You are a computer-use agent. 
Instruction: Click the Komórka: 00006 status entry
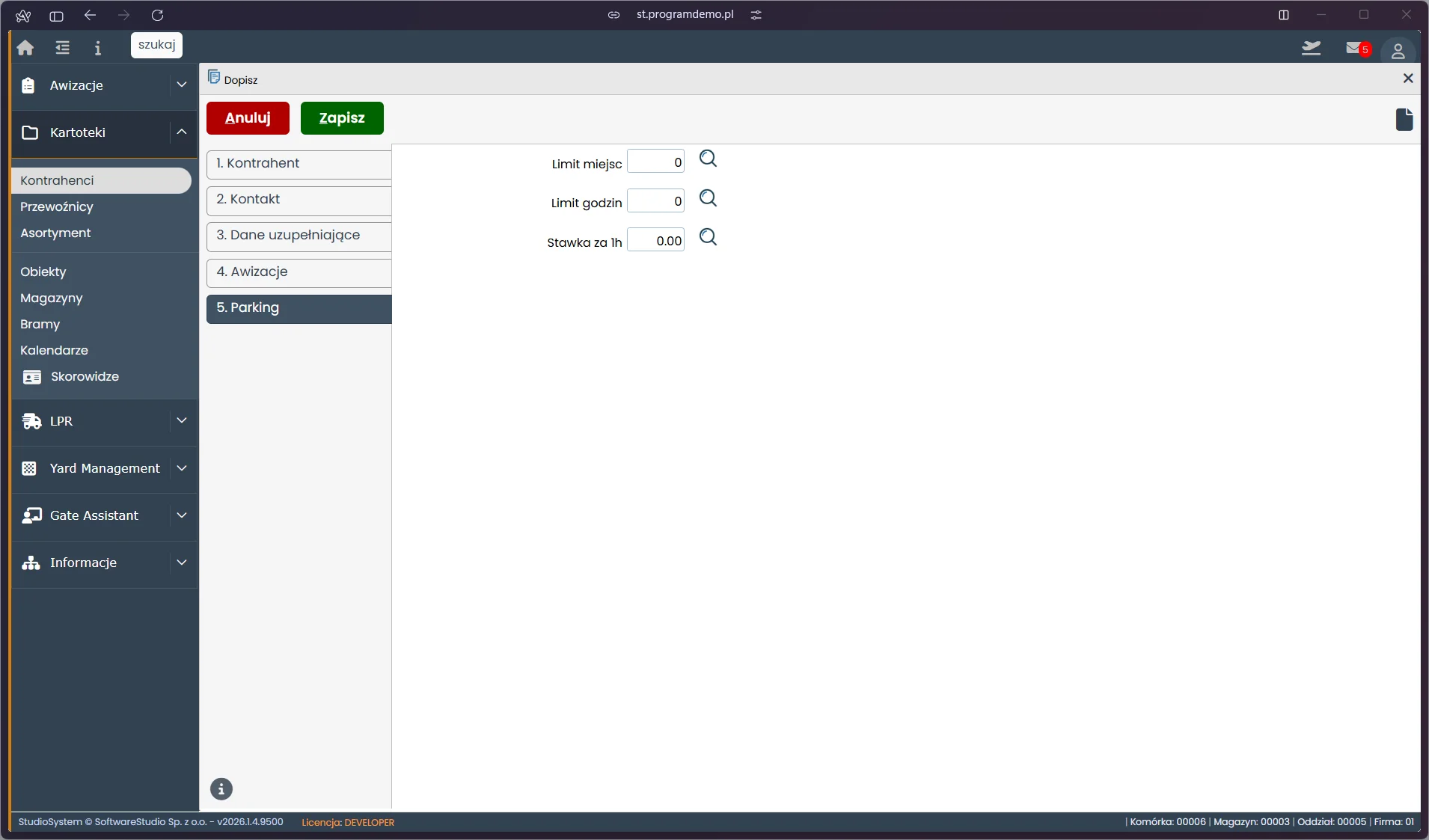[x=1168, y=821]
